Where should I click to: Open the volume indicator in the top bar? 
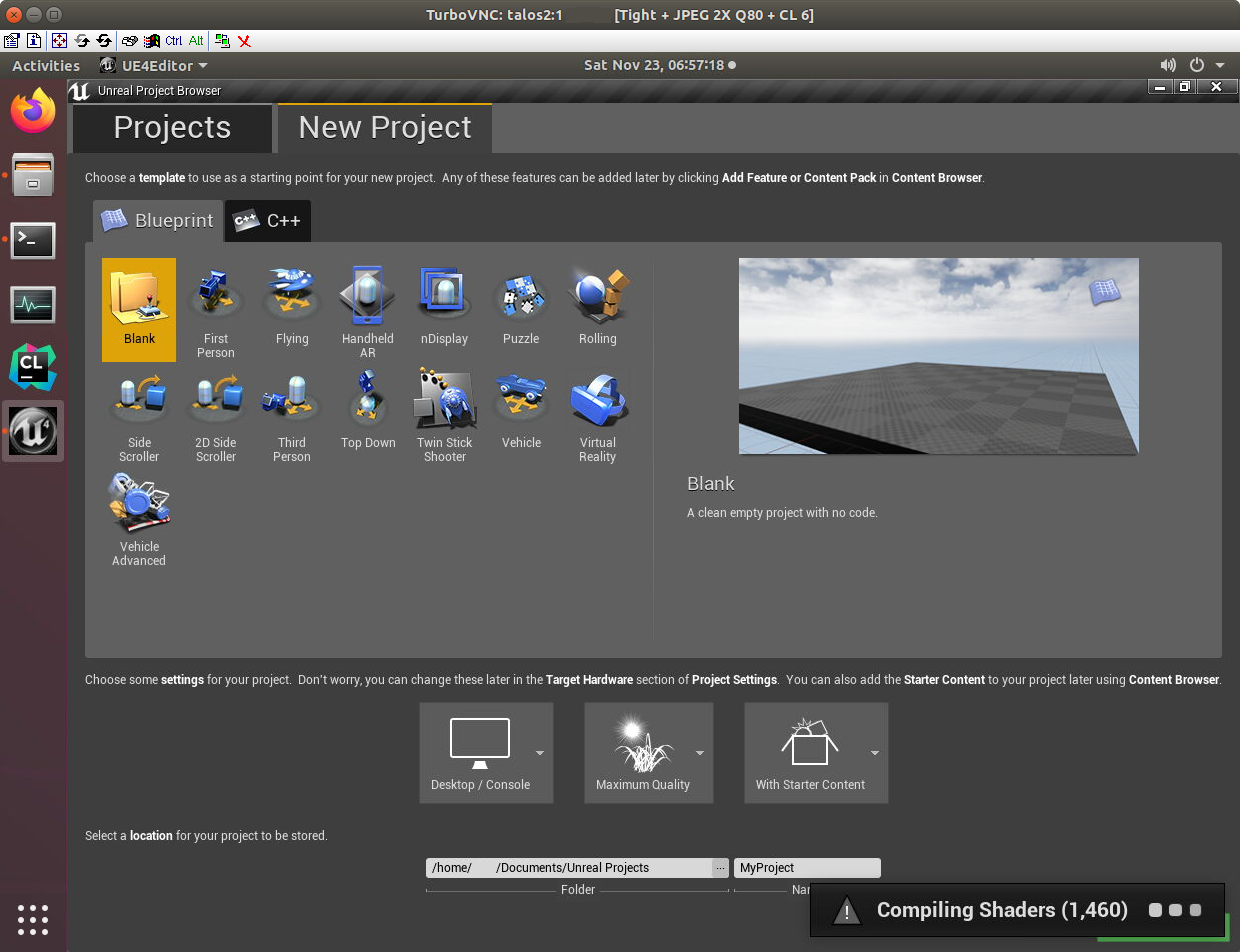(1167, 65)
